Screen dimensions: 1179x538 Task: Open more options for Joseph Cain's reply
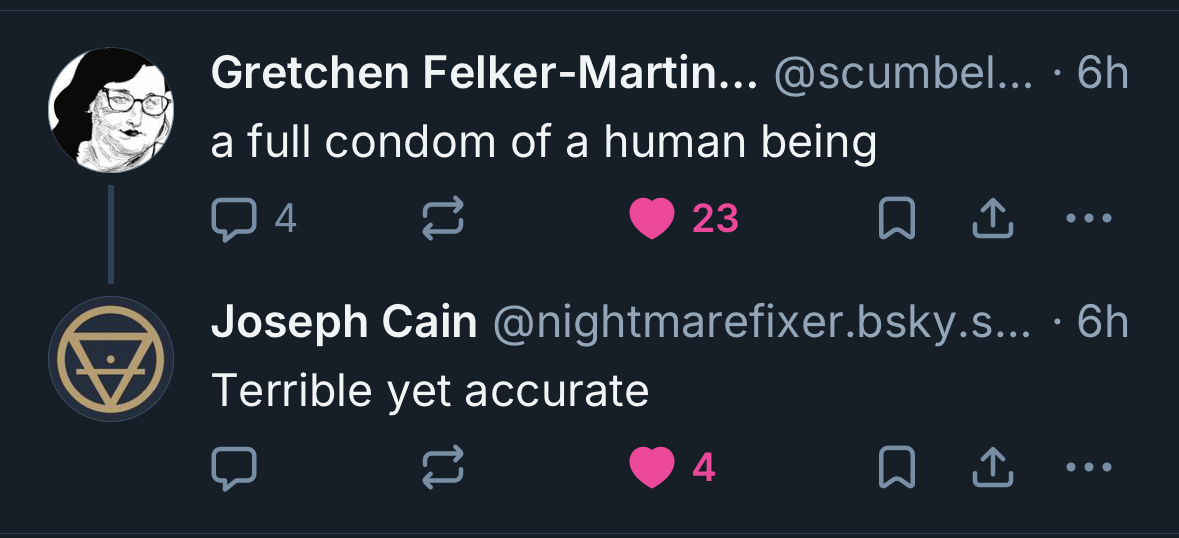click(x=1088, y=467)
